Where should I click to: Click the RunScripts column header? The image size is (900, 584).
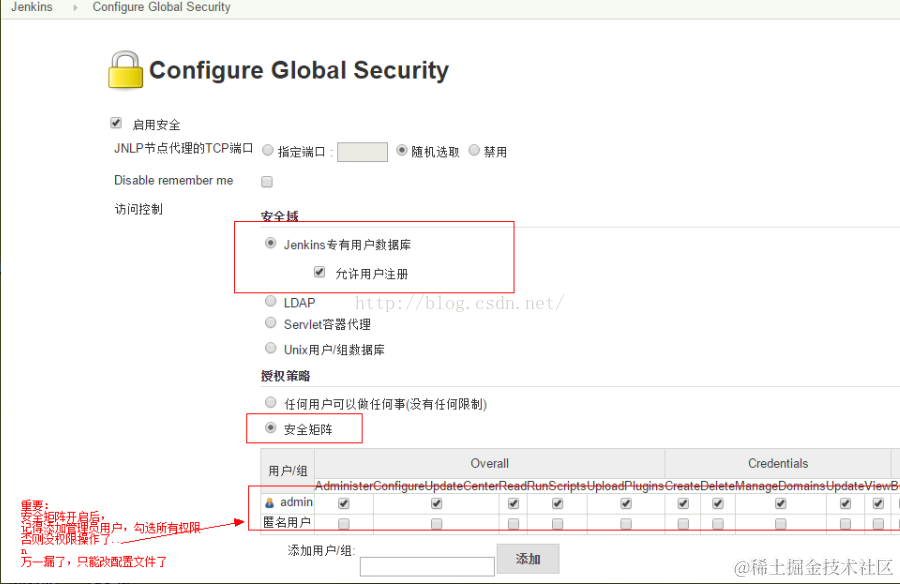tap(557, 486)
